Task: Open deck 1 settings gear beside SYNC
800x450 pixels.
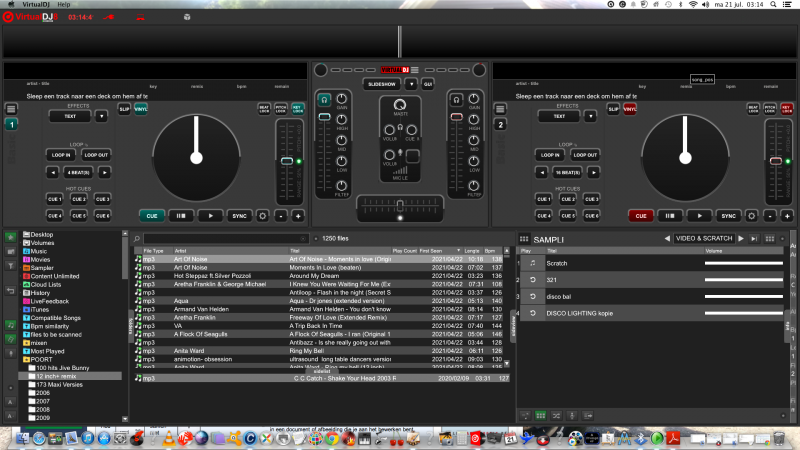Action: (x=262, y=216)
